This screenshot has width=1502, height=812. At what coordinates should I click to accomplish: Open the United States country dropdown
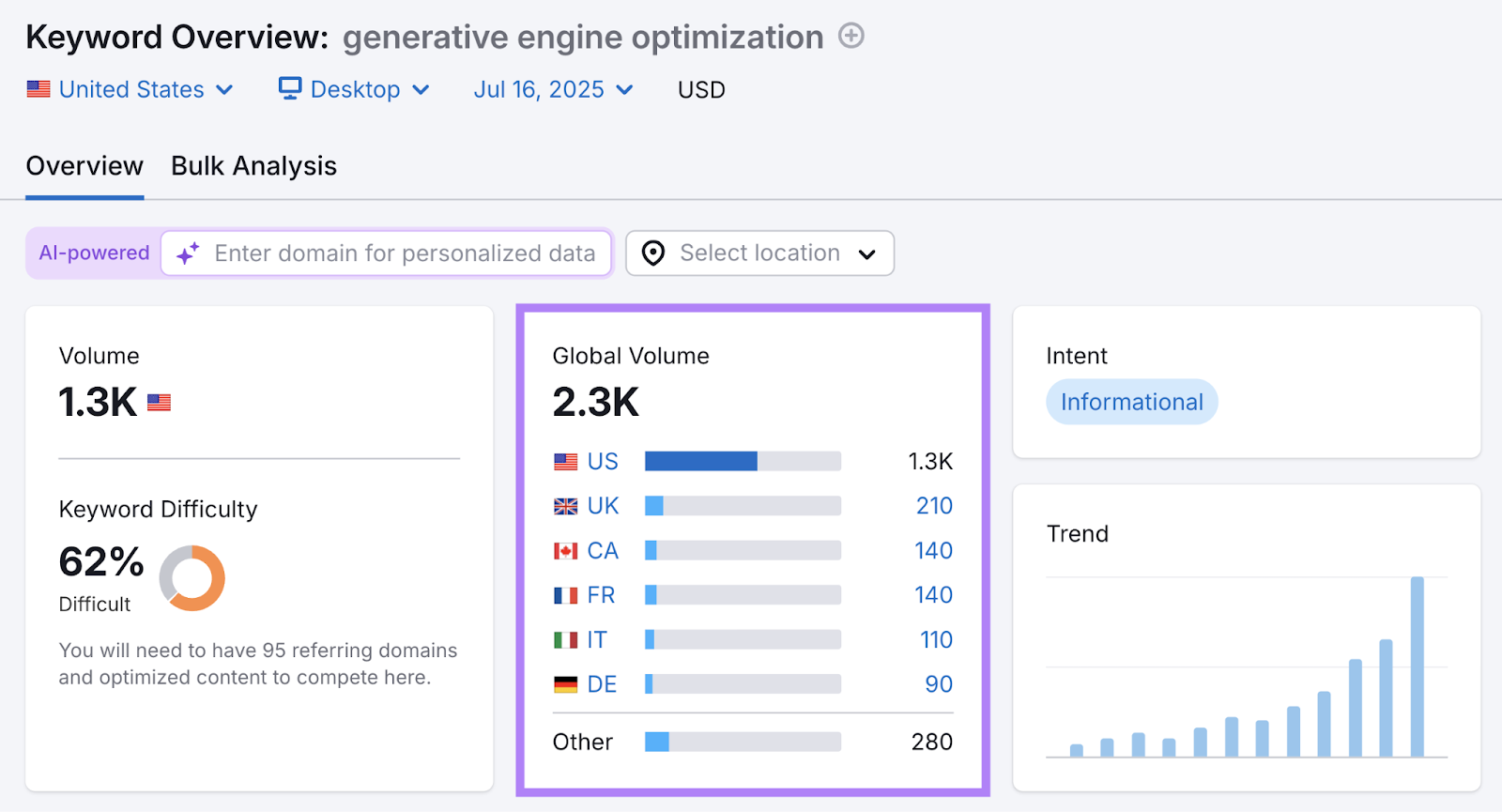130,89
